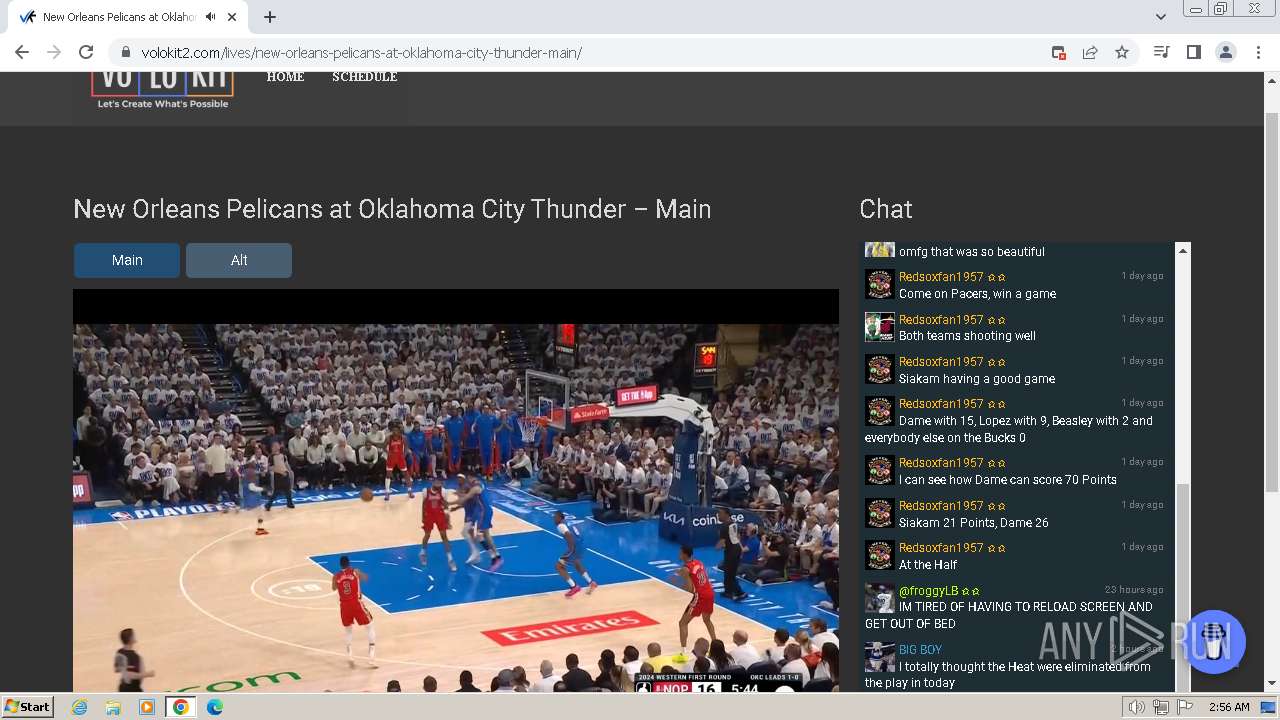Click Redsoxfan1957 above 'Siakam having a good game'

click(941, 362)
